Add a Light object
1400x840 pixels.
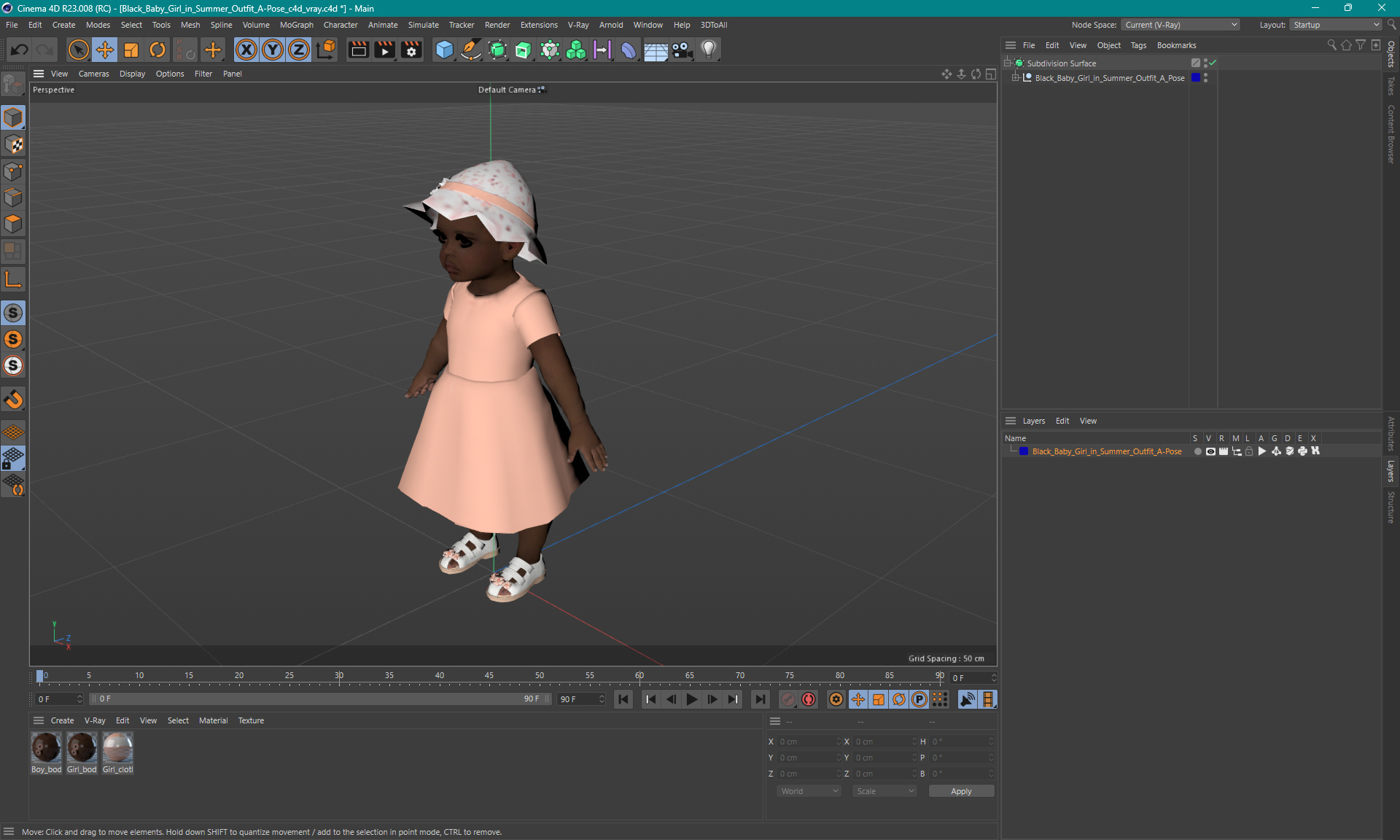709,50
